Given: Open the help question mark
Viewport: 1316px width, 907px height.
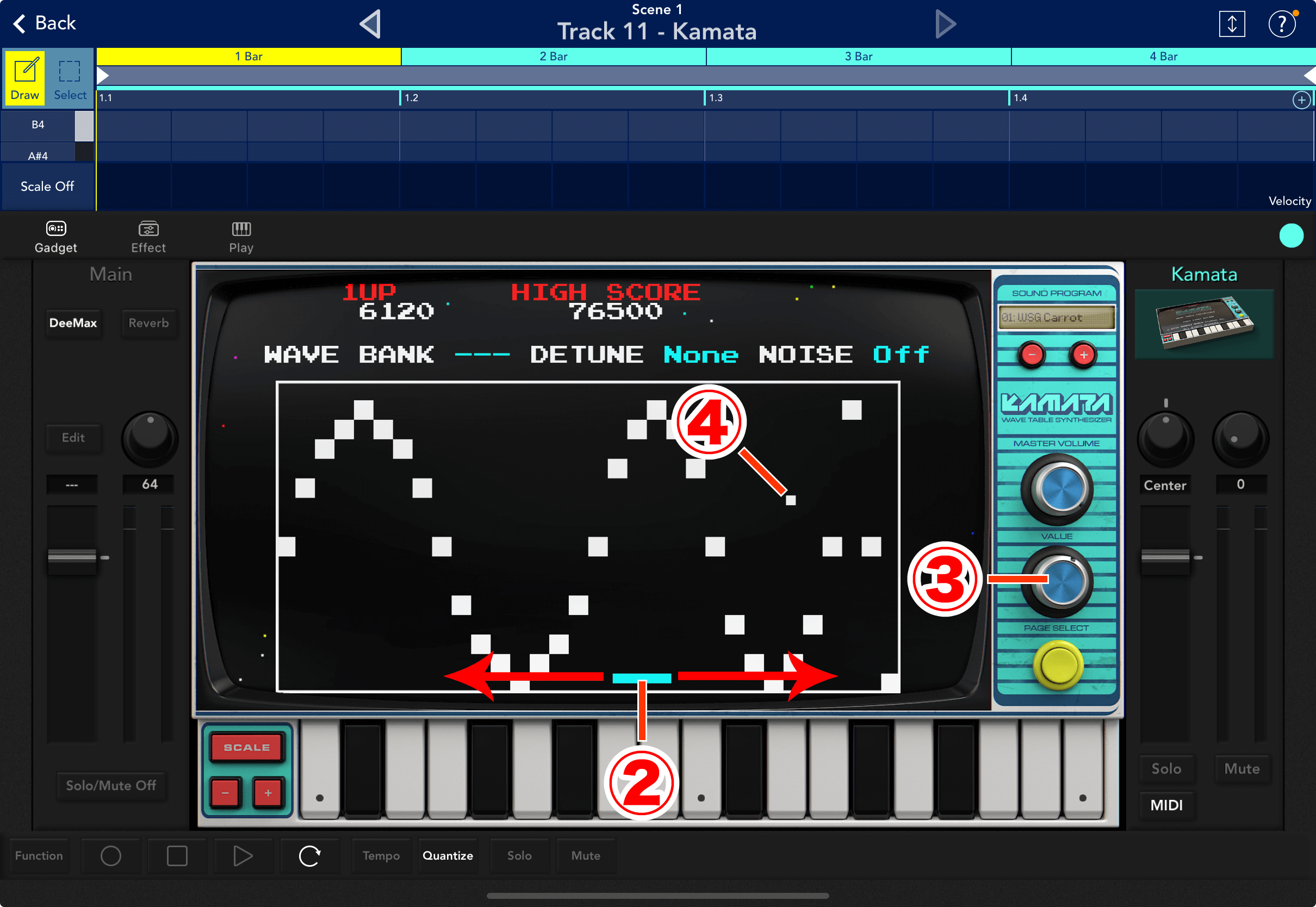Looking at the screenshot, I should (x=1282, y=24).
